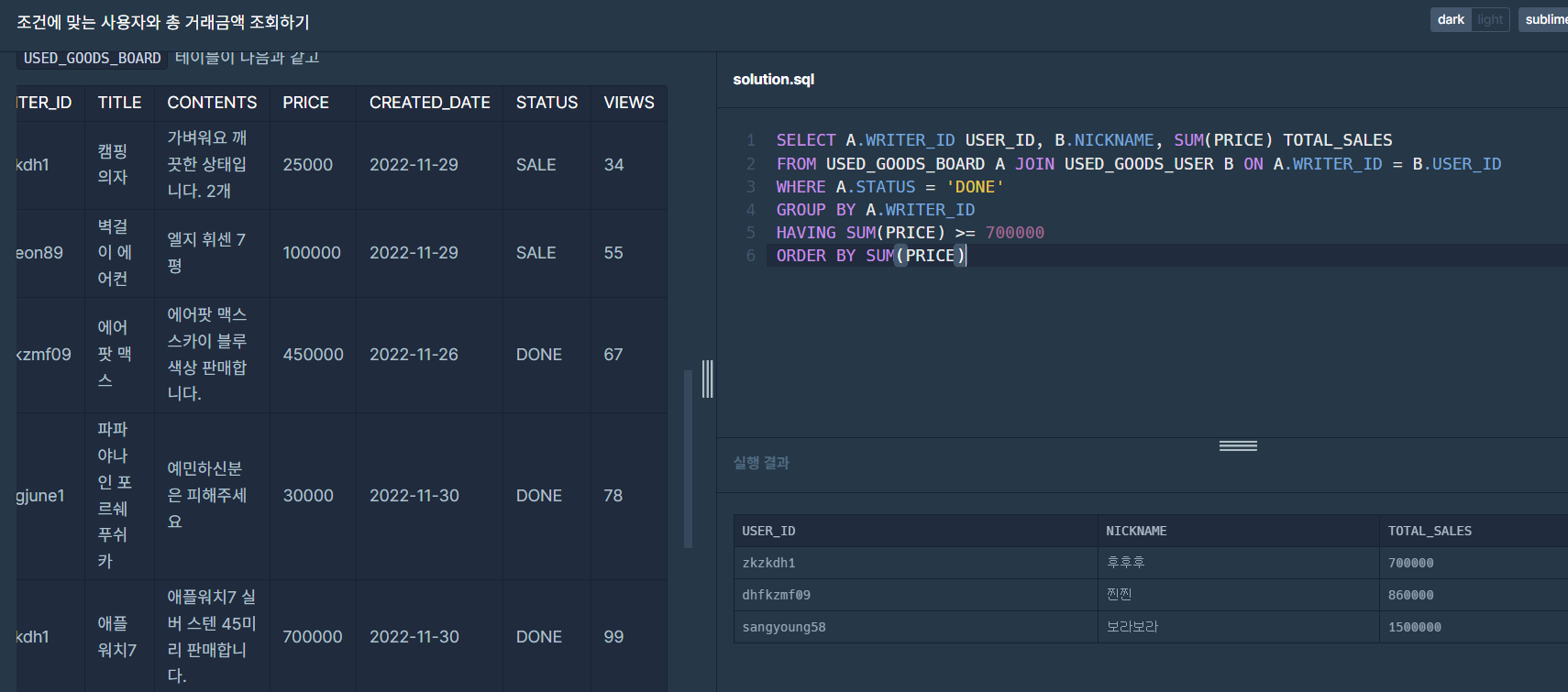The height and width of the screenshot is (692, 1568).
Task: Place cursor on the FROM USED_GOODS_BOARD line
Action: click(1139, 164)
